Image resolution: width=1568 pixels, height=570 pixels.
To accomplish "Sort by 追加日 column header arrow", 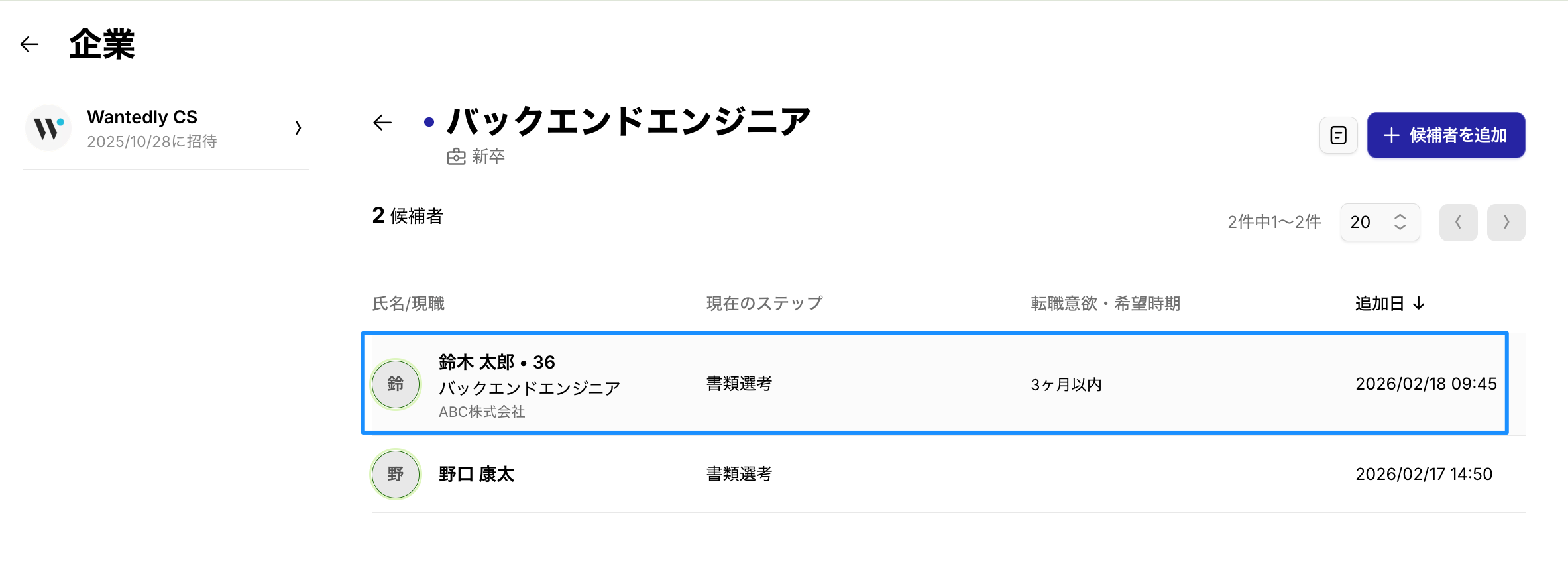I will point(1419,304).
